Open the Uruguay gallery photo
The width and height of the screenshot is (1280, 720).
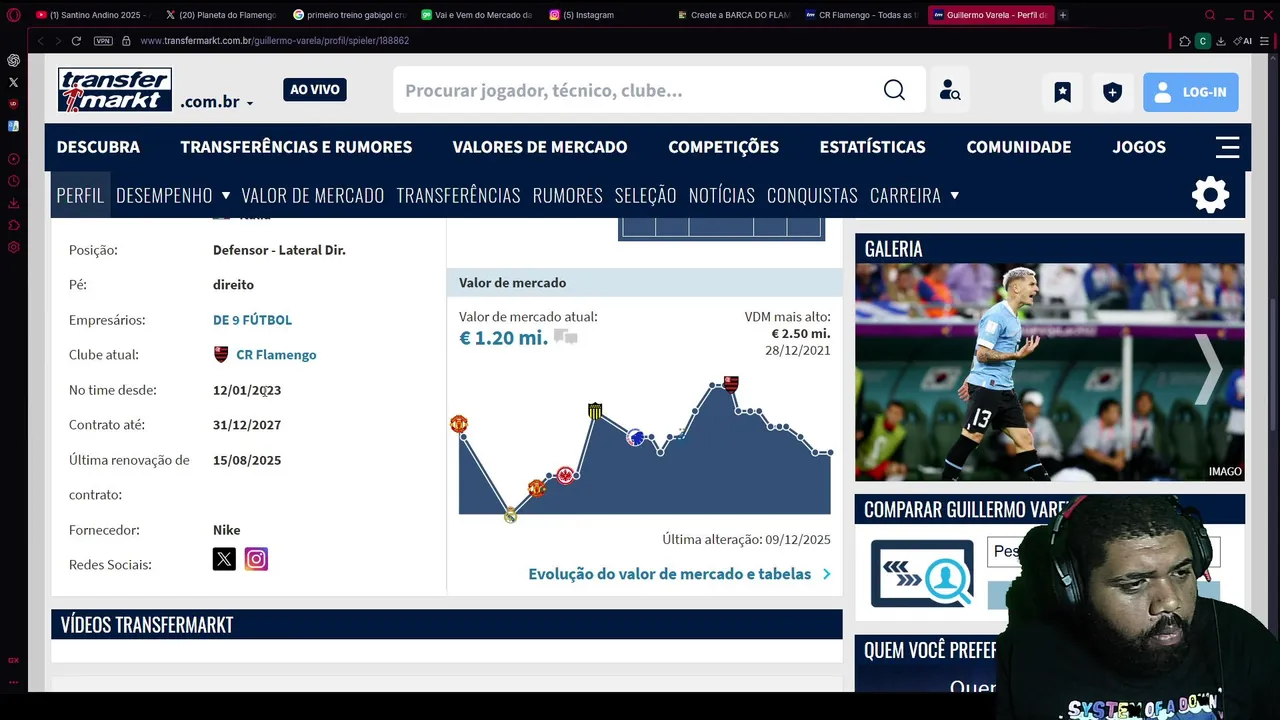click(x=1049, y=372)
